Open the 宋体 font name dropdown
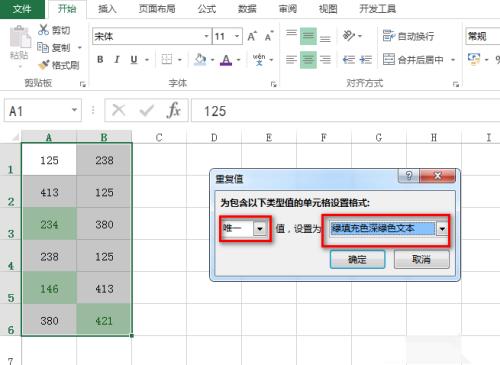The height and width of the screenshot is (365, 500). click(x=206, y=36)
